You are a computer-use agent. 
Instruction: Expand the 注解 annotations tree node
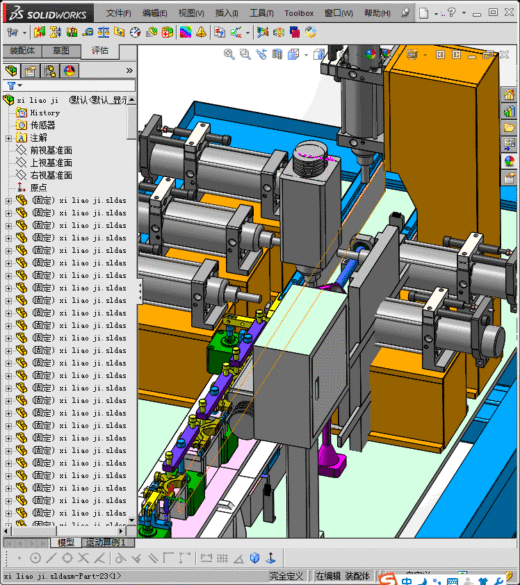coord(9,138)
